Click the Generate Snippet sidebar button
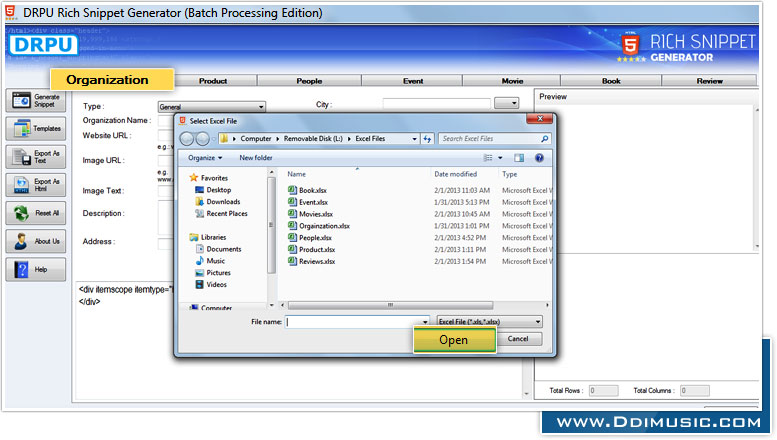 pos(36,101)
